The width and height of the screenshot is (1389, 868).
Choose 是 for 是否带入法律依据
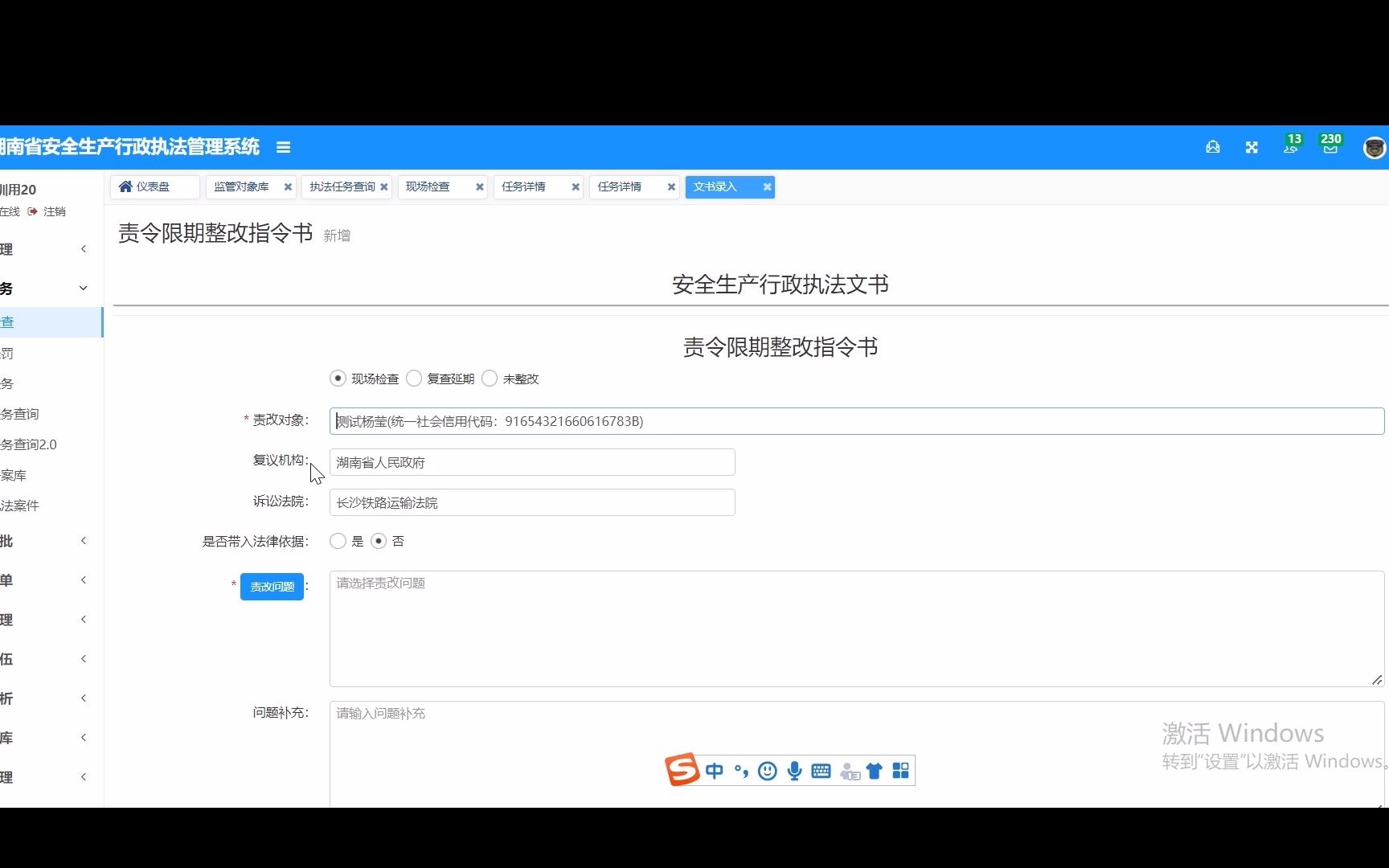(338, 542)
